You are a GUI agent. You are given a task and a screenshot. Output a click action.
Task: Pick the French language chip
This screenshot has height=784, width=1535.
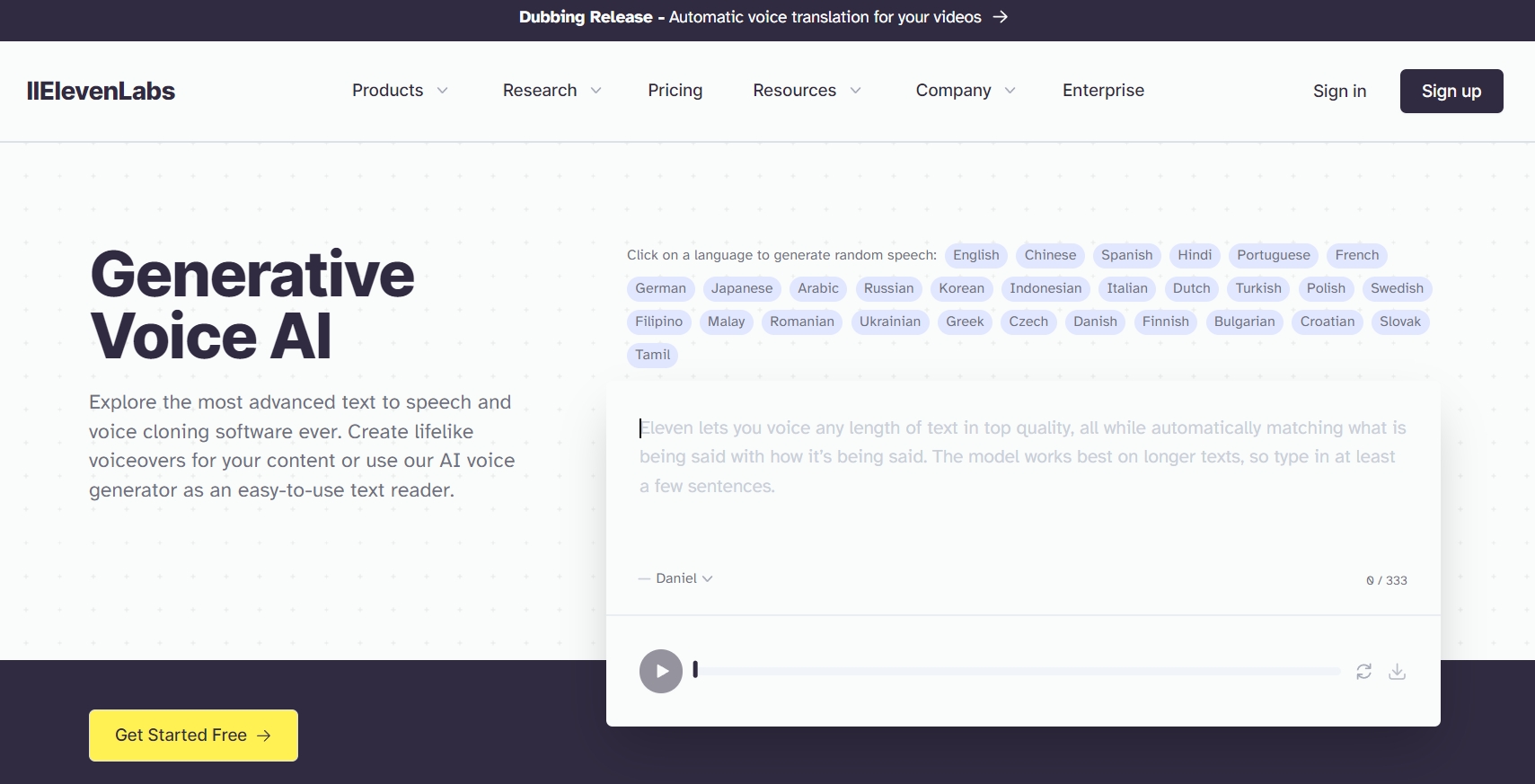tap(1357, 255)
